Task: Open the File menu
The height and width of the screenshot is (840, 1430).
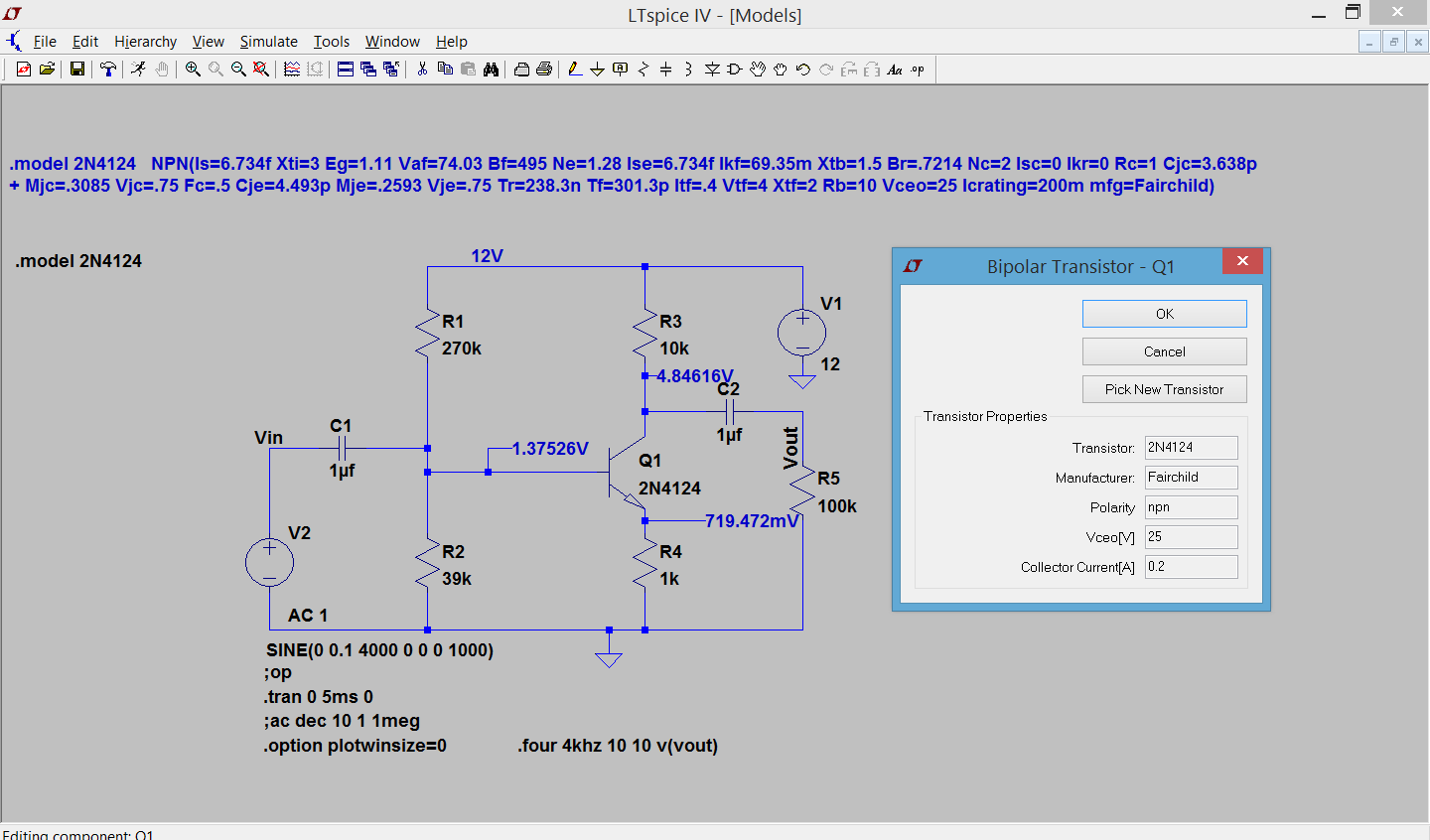Action: [45, 42]
